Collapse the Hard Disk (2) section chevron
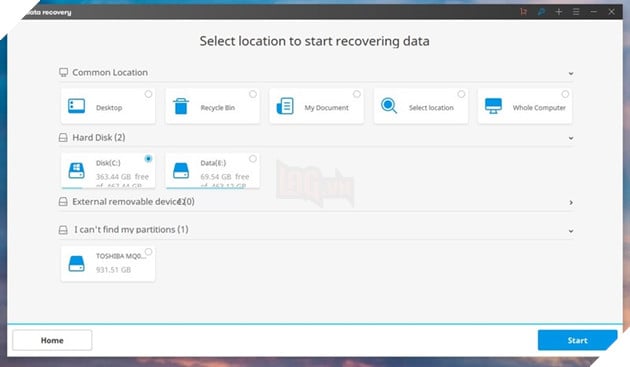 [x=571, y=138]
